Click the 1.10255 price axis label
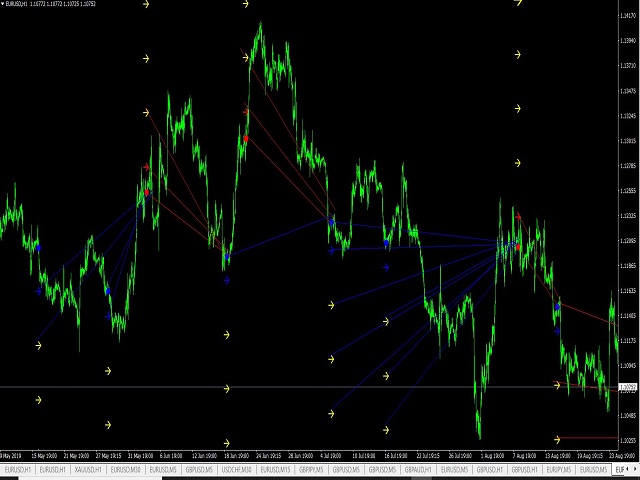Screen dimensions: 640x480 (x=628, y=441)
